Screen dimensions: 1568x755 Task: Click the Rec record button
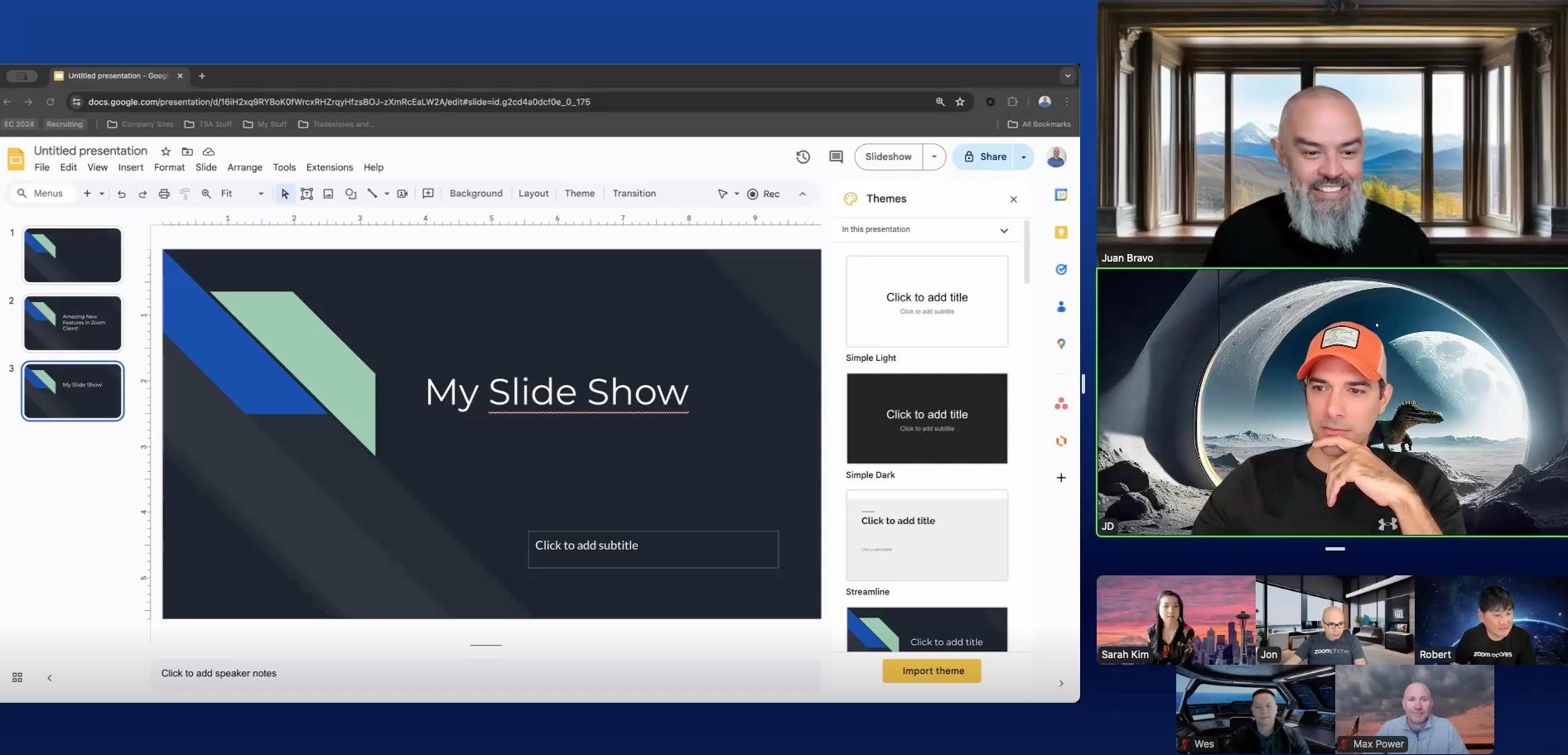click(763, 194)
